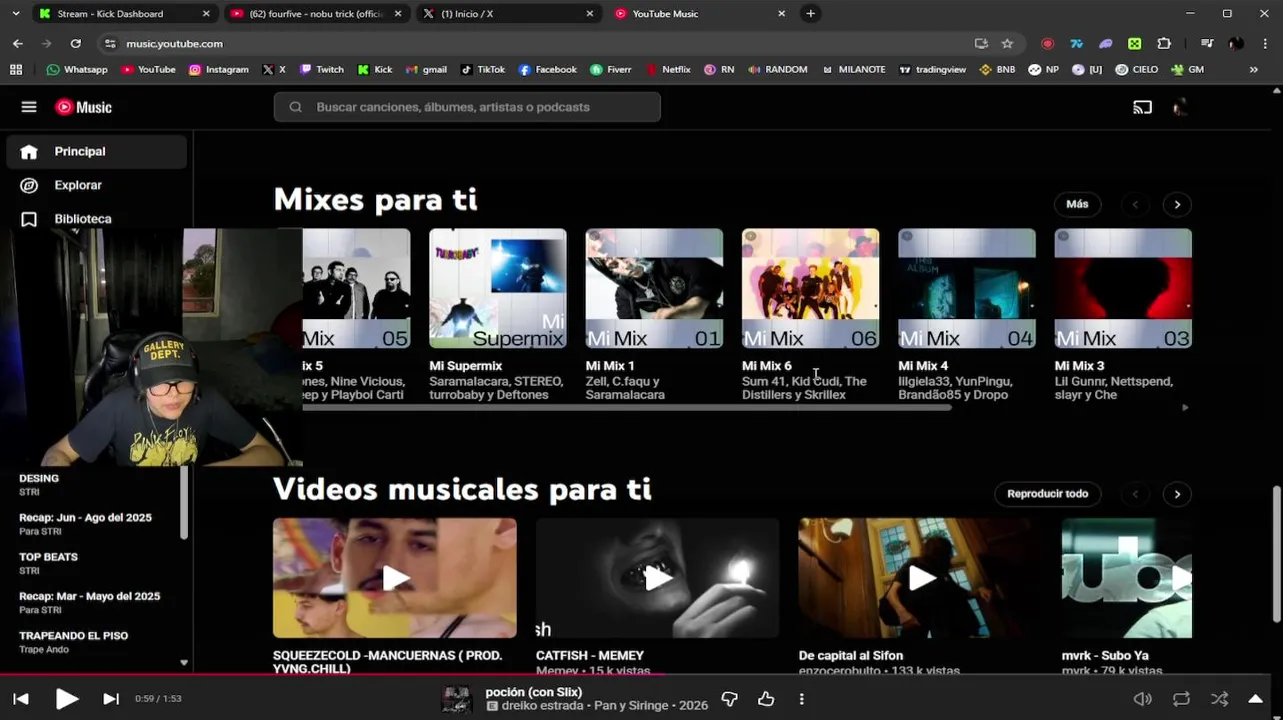Image resolution: width=1283 pixels, height=720 pixels.
Task: Click the Cast to device icon
Action: (1142, 107)
